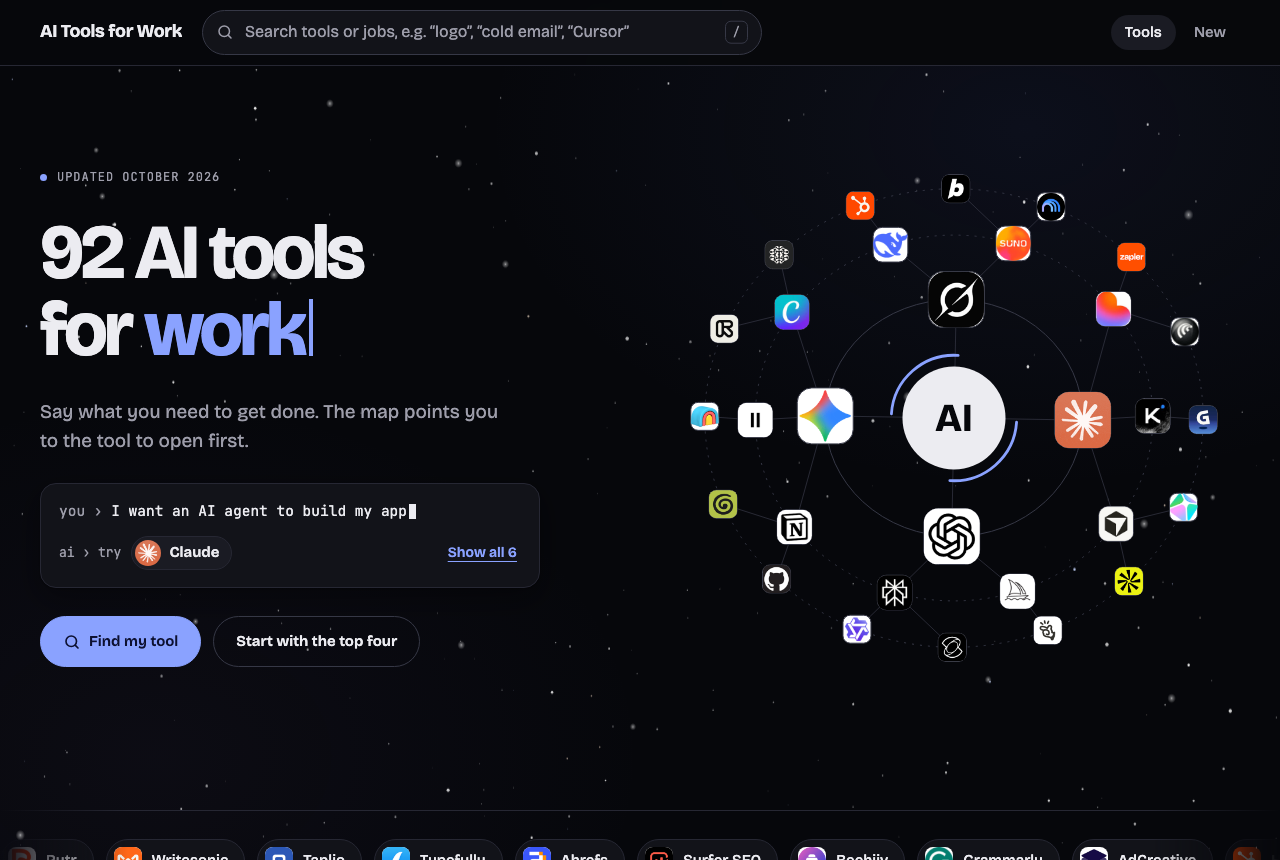Go home via AI Tools for Work logo
The height and width of the screenshot is (860, 1280).
click(x=111, y=31)
